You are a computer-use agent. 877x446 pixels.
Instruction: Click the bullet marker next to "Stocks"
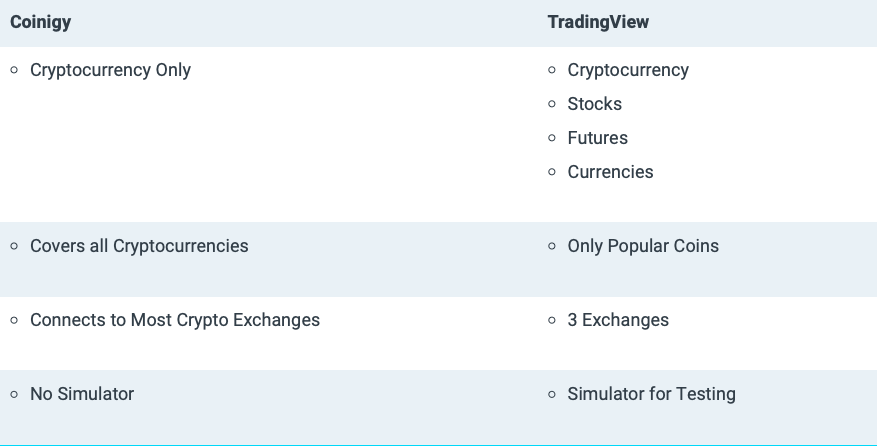coord(552,104)
